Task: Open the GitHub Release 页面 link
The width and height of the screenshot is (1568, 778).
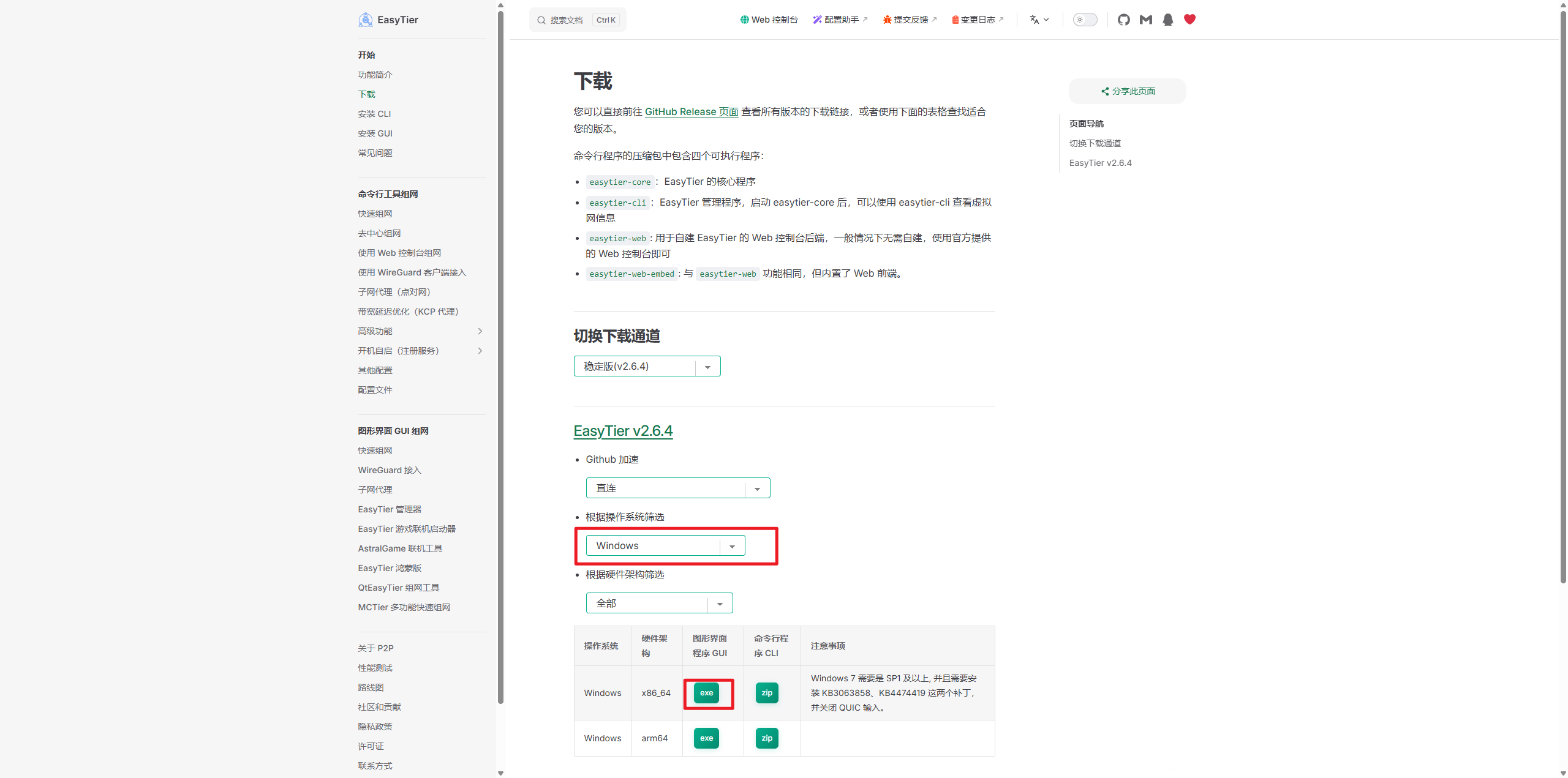Action: pos(692,111)
